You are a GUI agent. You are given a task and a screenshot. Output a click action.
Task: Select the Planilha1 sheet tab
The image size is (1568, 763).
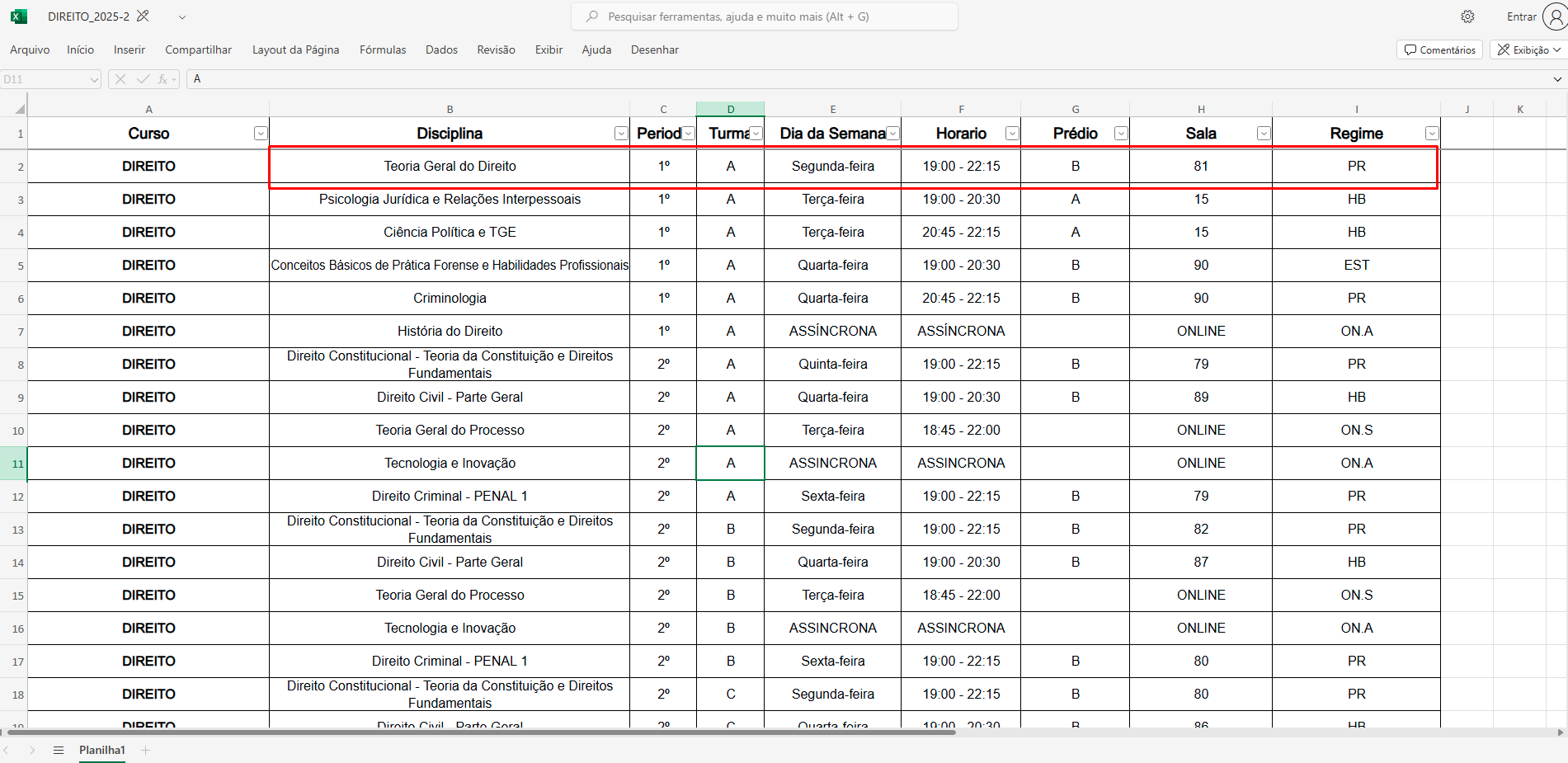(x=102, y=750)
